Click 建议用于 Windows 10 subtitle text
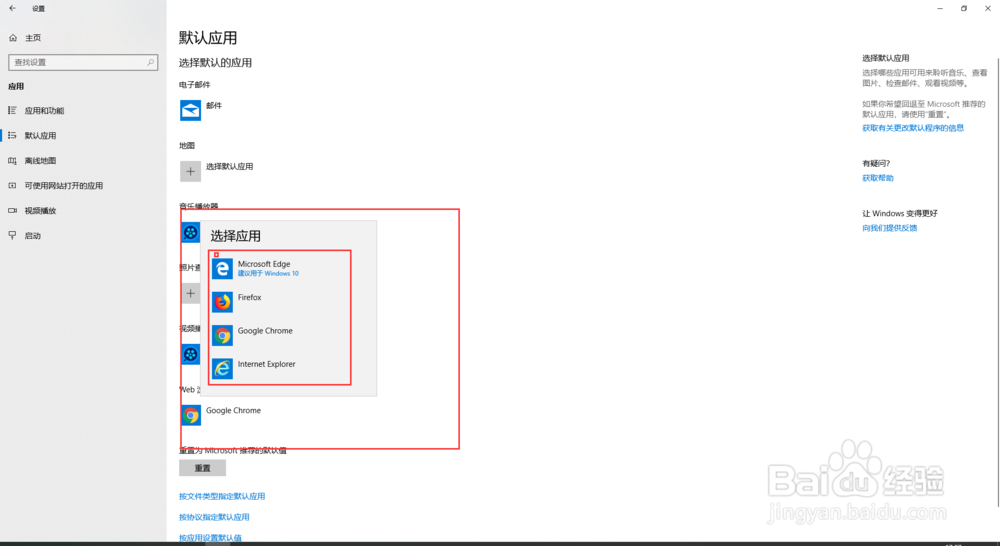 (x=268, y=274)
